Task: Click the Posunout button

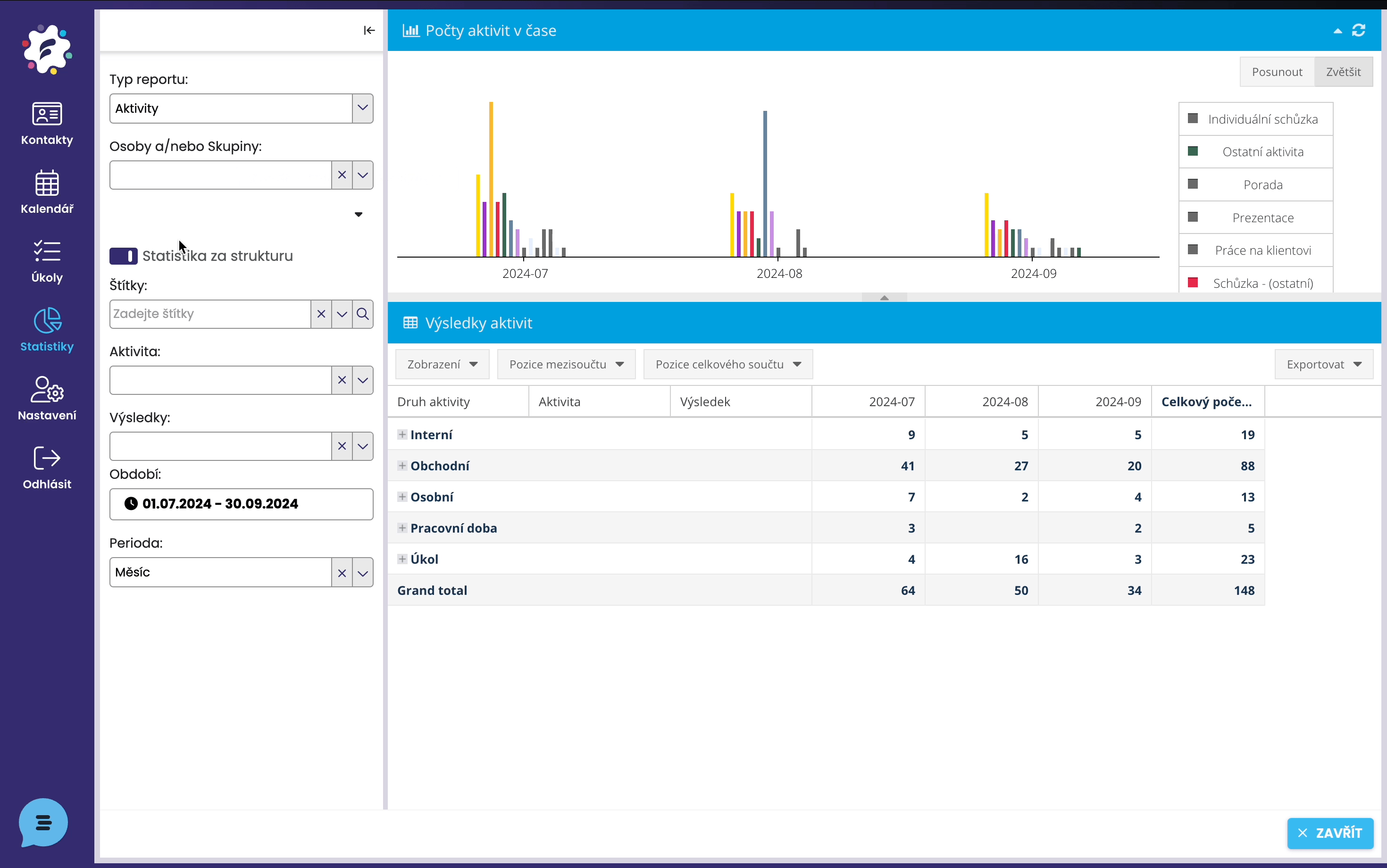Action: click(x=1277, y=72)
